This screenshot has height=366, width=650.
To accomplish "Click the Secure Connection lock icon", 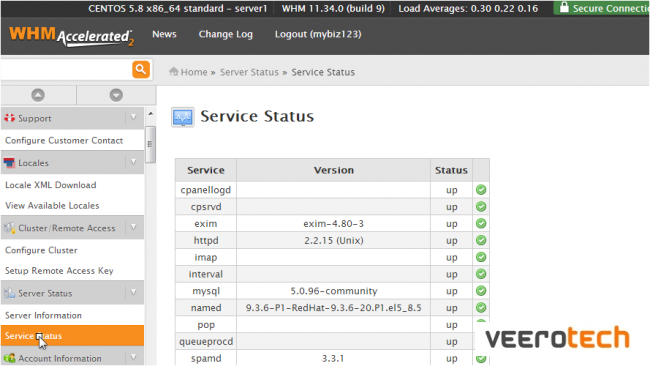I will (564, 7).
